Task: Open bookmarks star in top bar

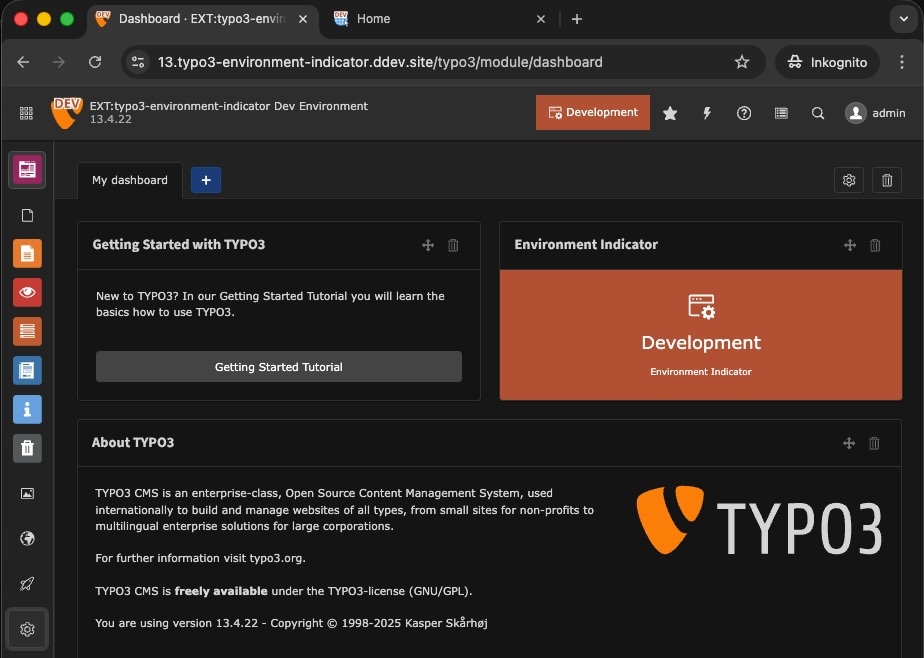Action: [x=670, y=113]
